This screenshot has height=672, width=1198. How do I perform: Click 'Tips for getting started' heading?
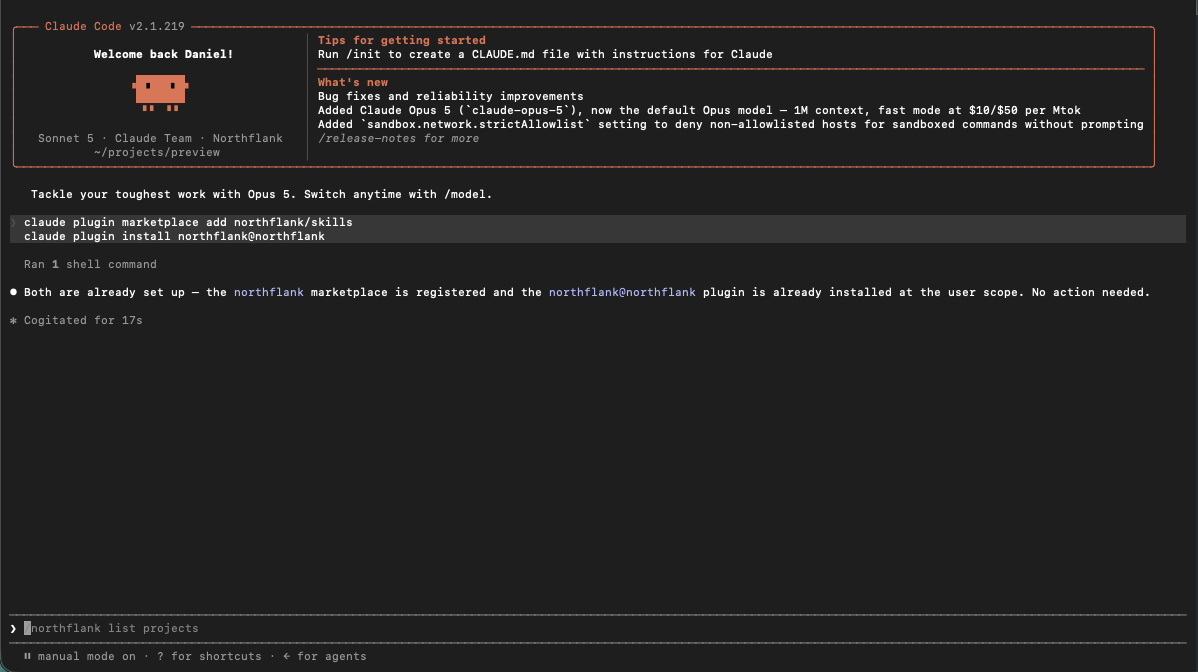[x=402, y=40]
